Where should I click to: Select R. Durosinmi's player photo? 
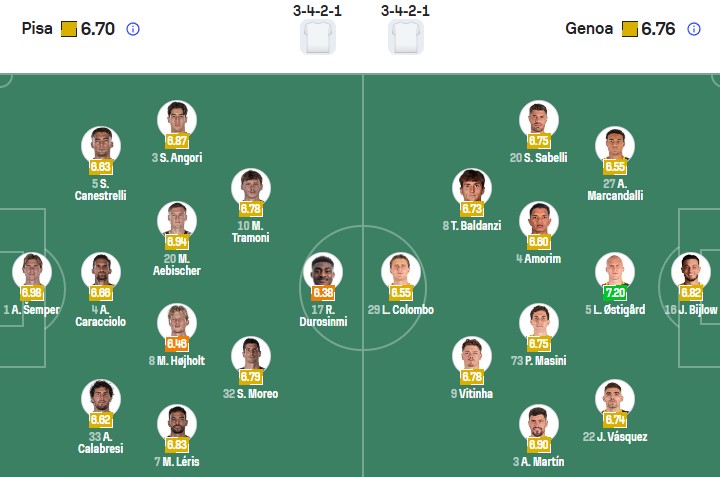pos(322,271)
